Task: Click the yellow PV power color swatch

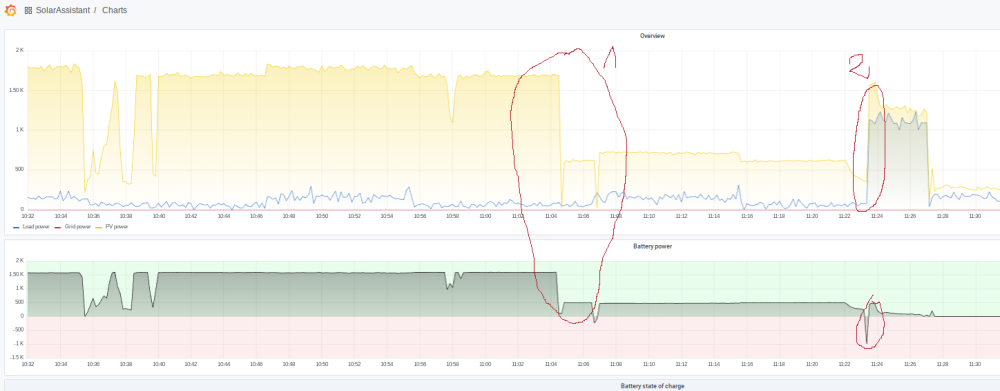Action: [x=99, y=227]
